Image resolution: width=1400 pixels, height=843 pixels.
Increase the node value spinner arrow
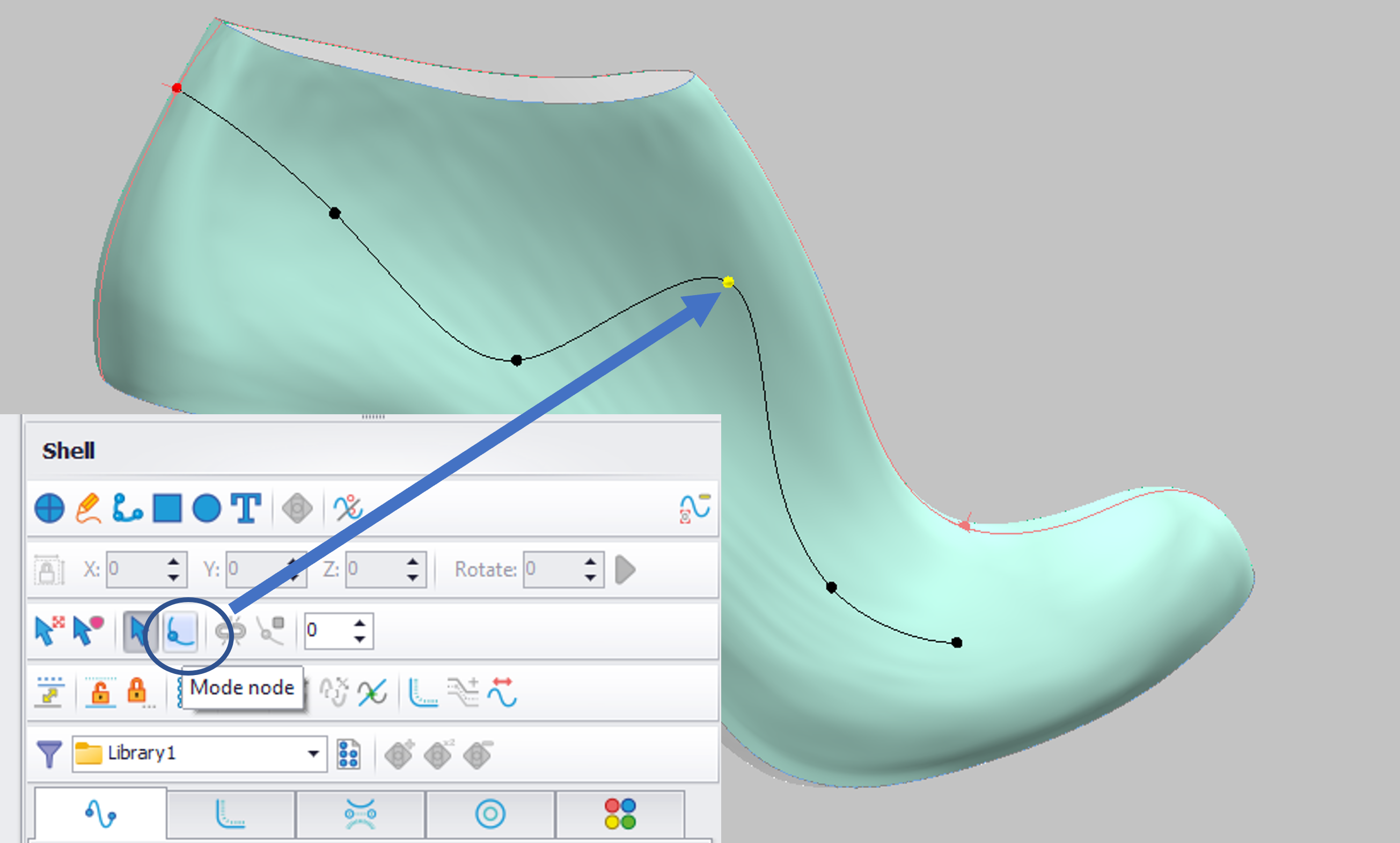tap(360, 624)
